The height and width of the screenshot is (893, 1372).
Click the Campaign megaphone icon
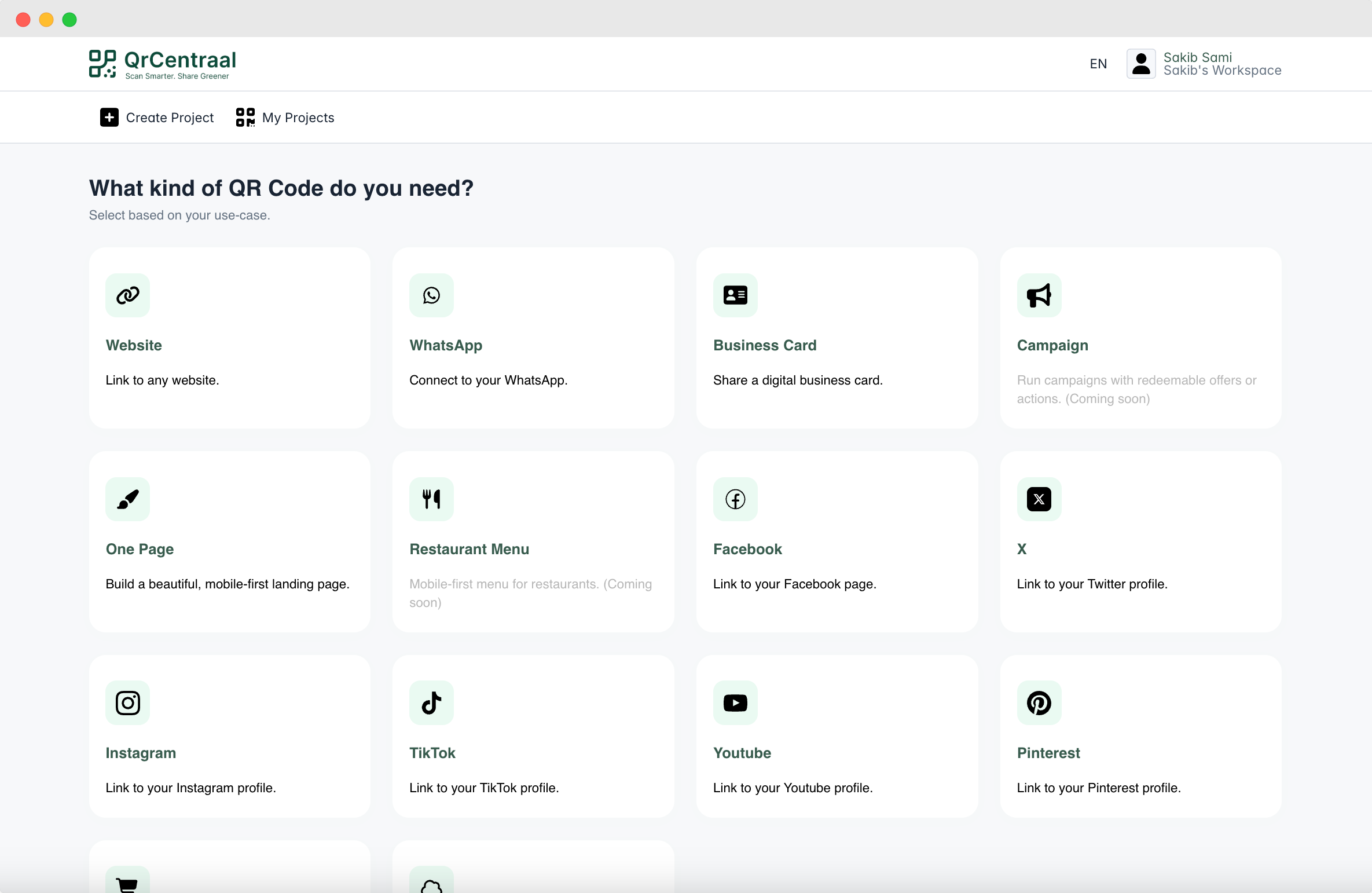tap(1039, 295)
